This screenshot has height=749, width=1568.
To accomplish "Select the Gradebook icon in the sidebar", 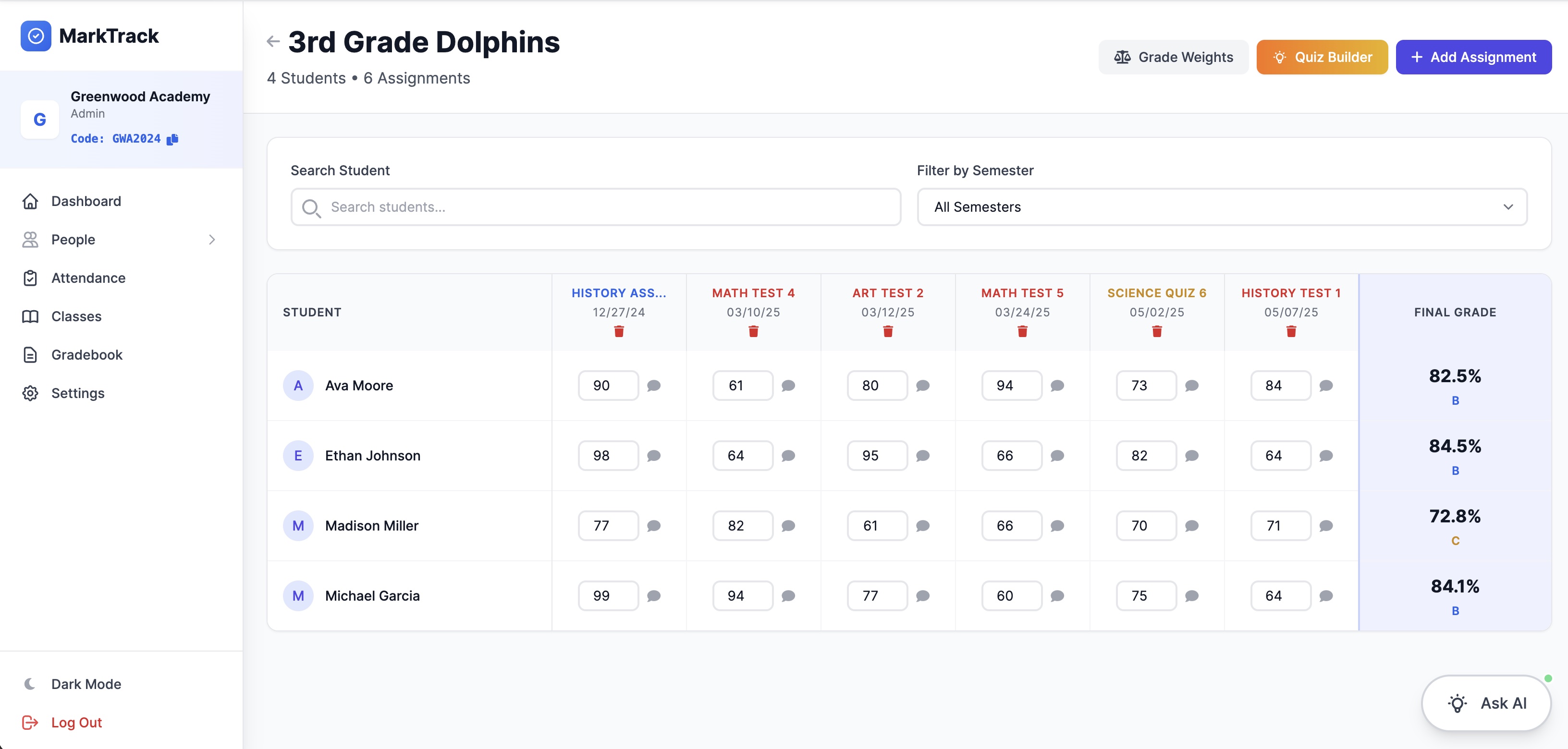I will [31, 355].
